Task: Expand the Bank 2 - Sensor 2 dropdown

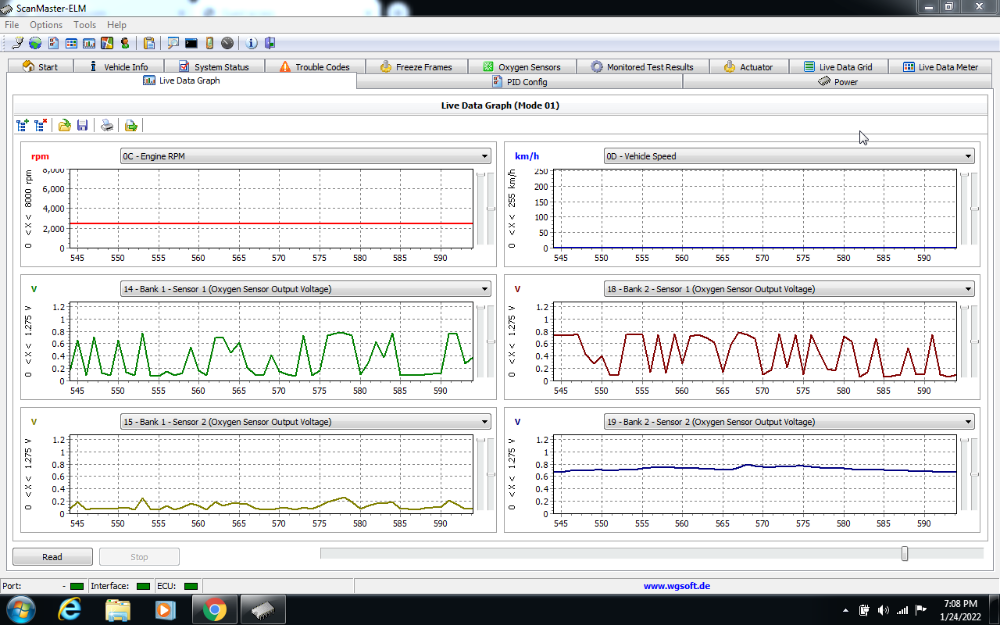Action: click(967, 422)
